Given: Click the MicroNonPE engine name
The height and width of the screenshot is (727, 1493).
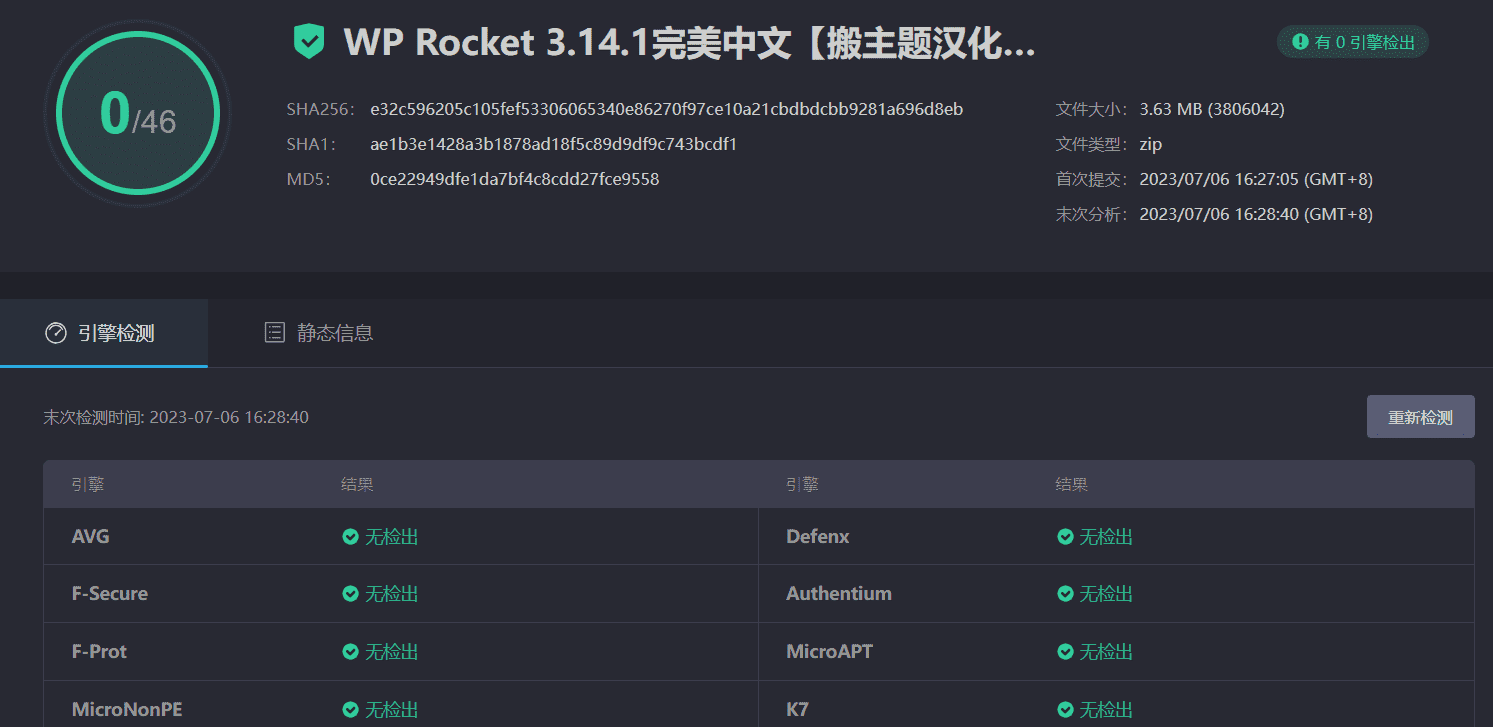Looking at the screenshot, I should tap(127, 710).
